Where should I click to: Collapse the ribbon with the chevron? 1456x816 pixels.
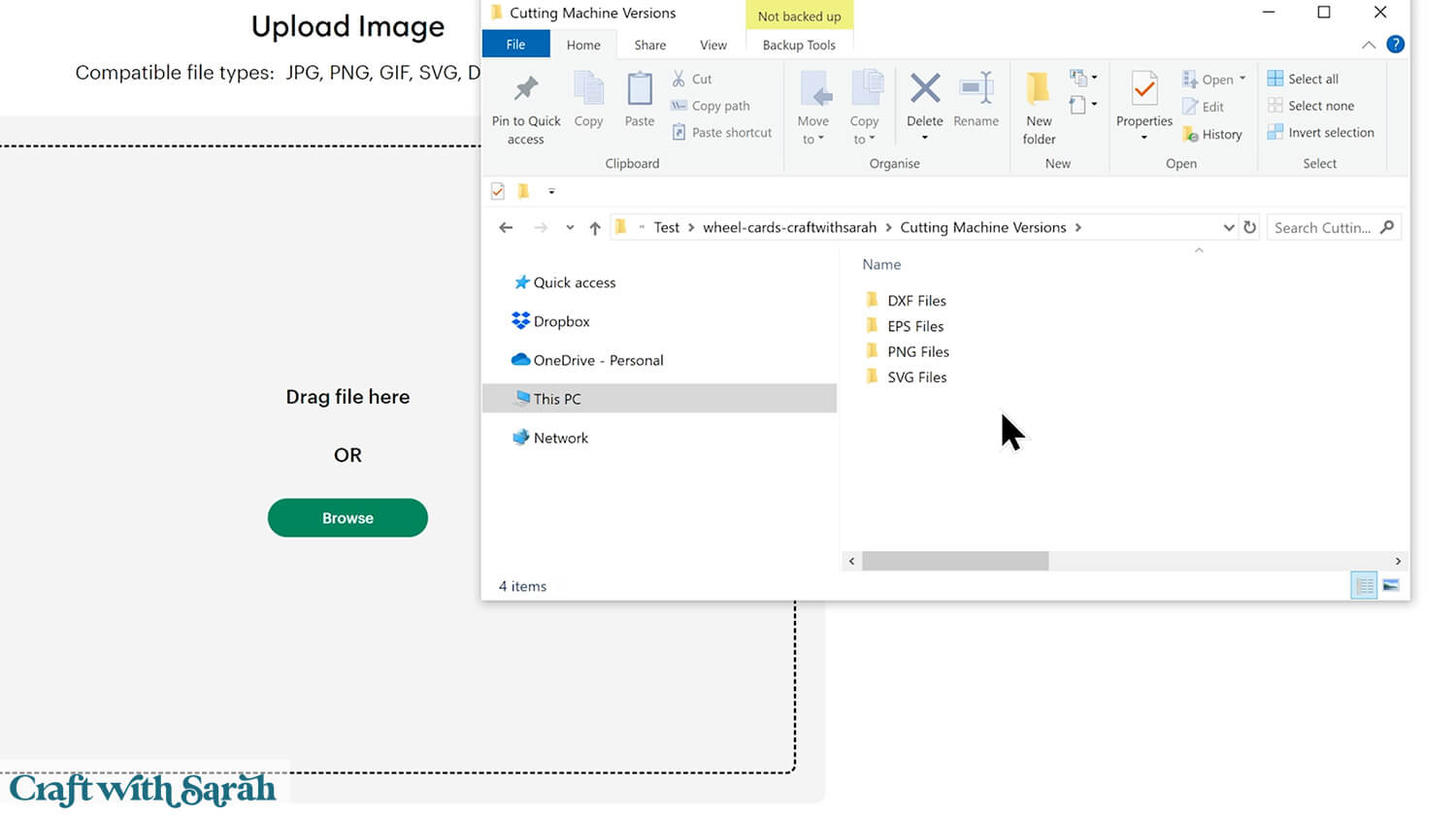point(1368,45)
